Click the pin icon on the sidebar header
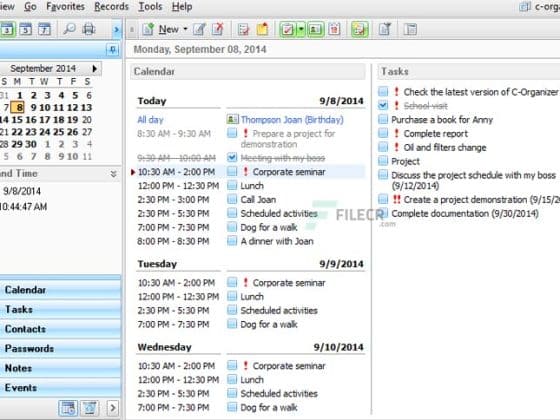 (112, 49)
